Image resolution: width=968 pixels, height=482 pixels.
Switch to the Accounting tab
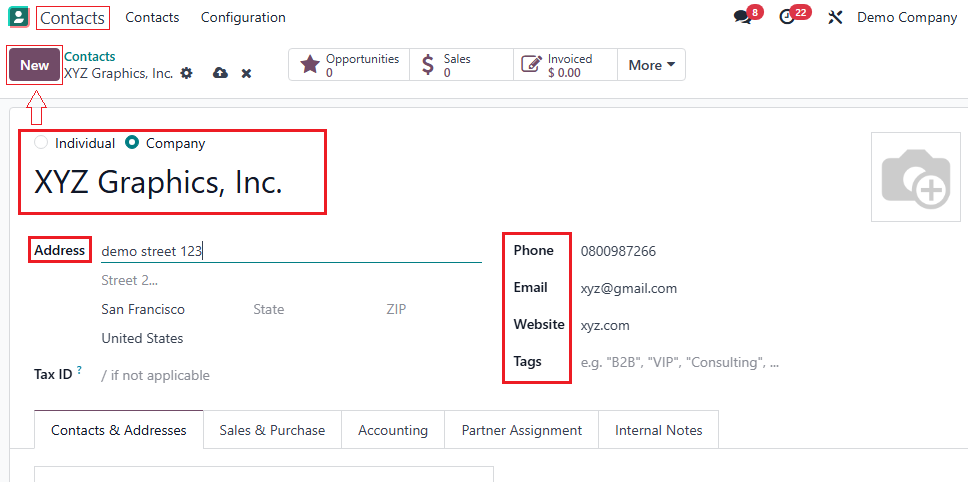[x=393, y=430]
